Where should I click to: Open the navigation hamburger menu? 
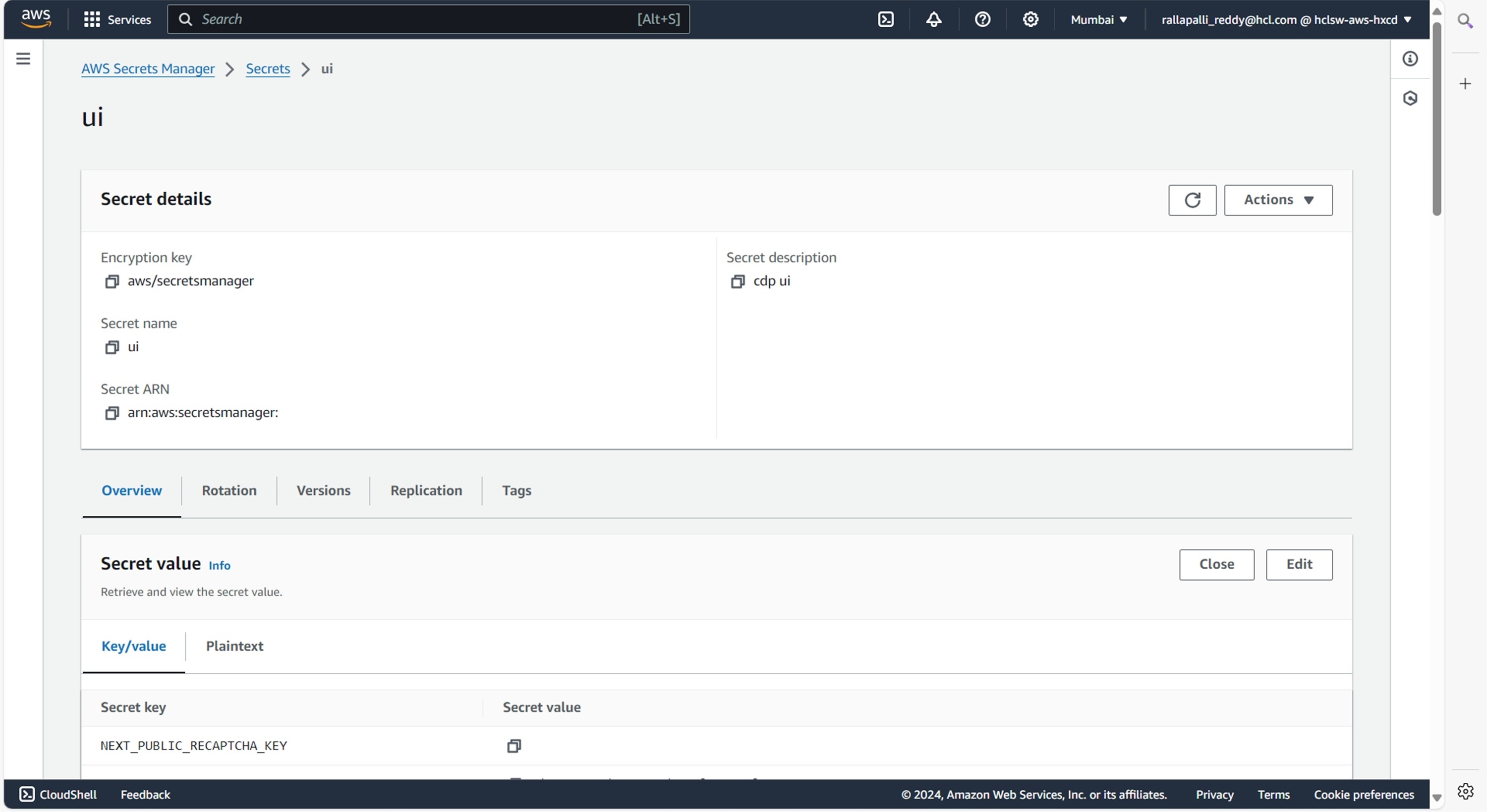(x=22, y=57)
